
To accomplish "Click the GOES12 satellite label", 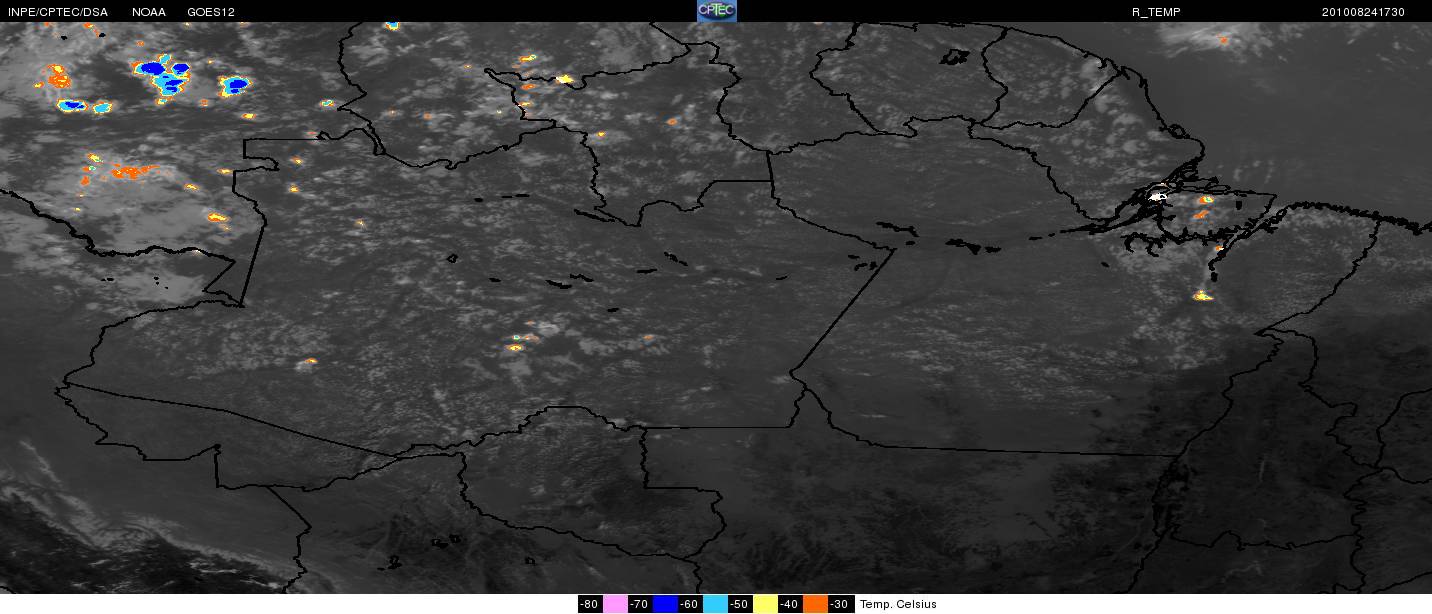I will point(212,12).
